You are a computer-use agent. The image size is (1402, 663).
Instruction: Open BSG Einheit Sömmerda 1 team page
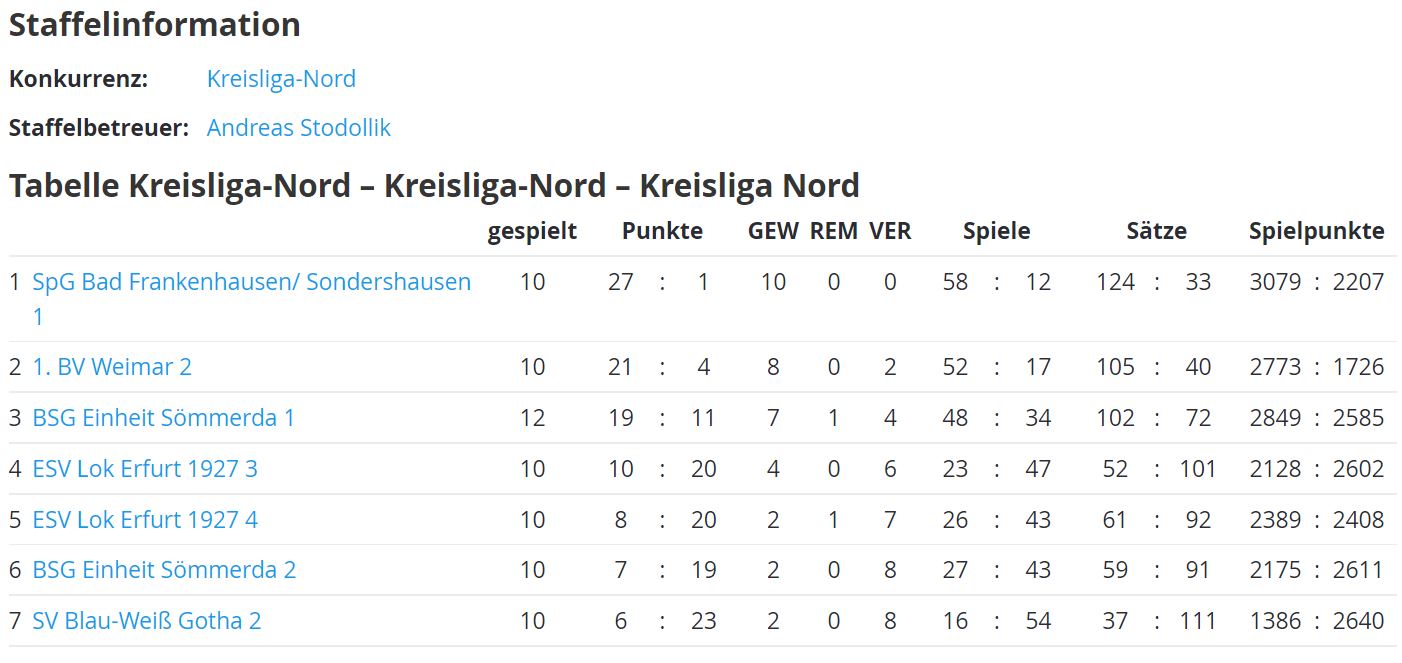point(164,417)
